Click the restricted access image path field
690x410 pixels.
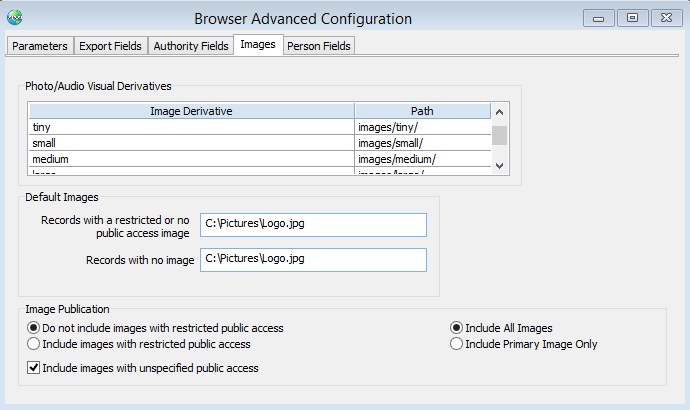click(313, 225)
